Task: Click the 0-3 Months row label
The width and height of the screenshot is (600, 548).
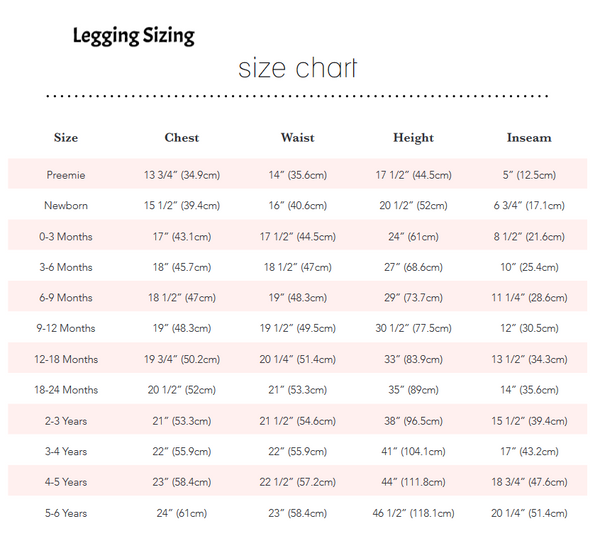Action: click(66, 237)
